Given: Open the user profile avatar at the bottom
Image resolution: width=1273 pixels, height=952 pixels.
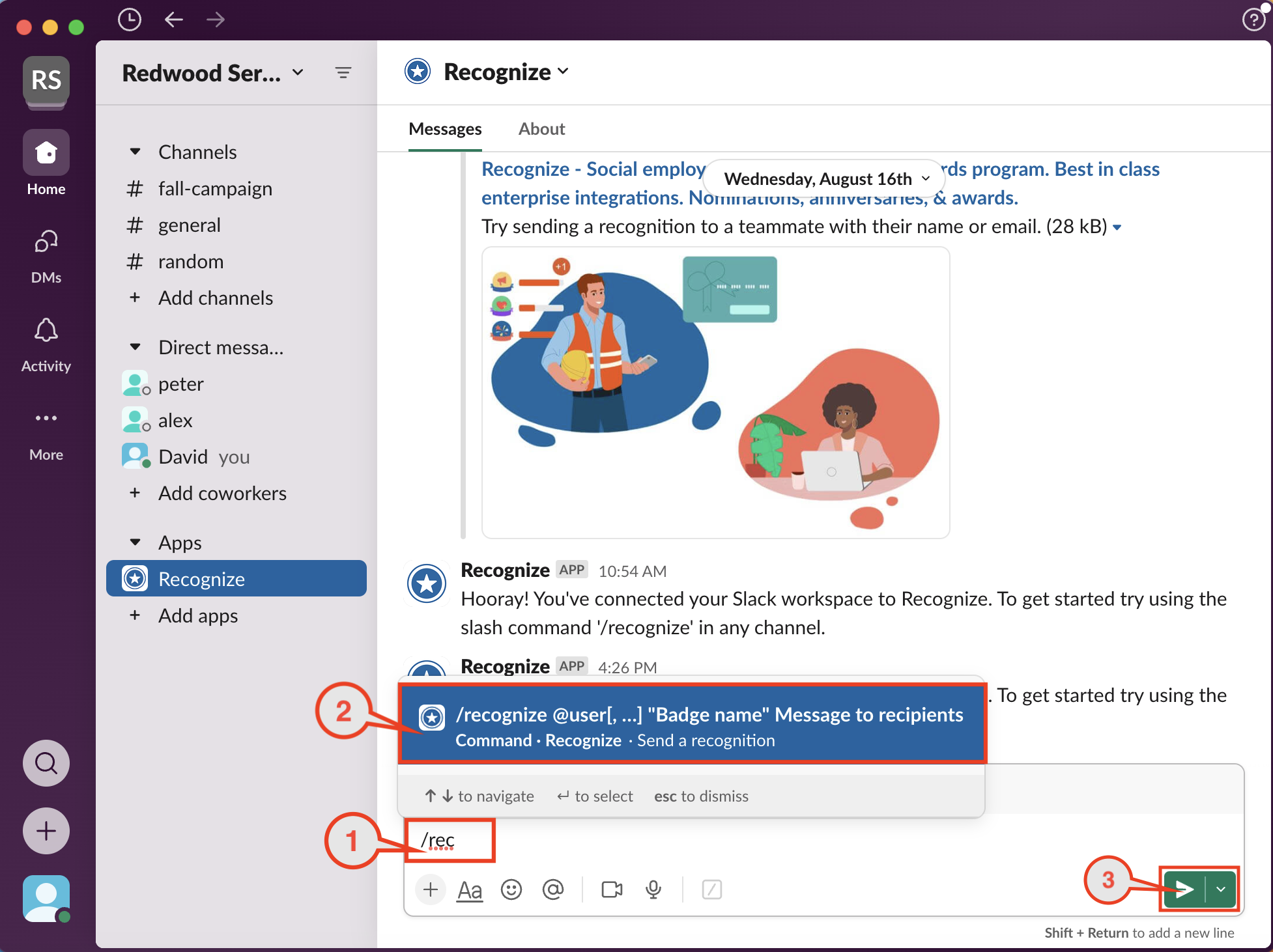Looking at the screenshot, I should coord(46,899).
